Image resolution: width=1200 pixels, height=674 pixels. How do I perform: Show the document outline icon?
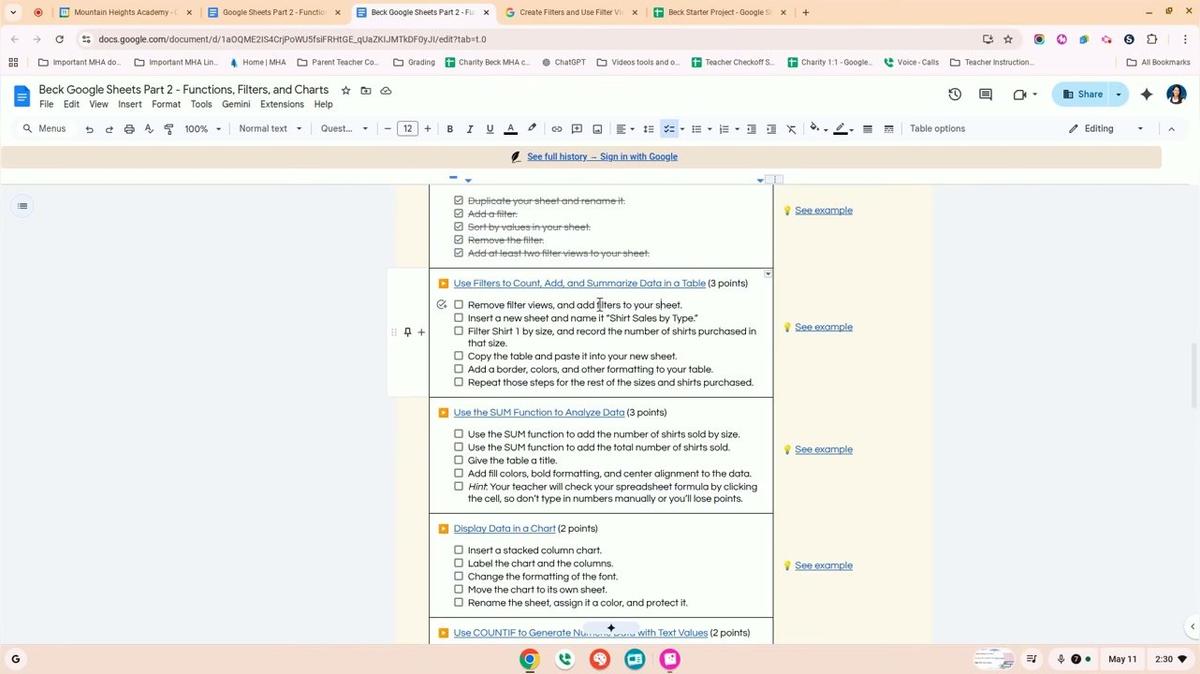[23, 206]
